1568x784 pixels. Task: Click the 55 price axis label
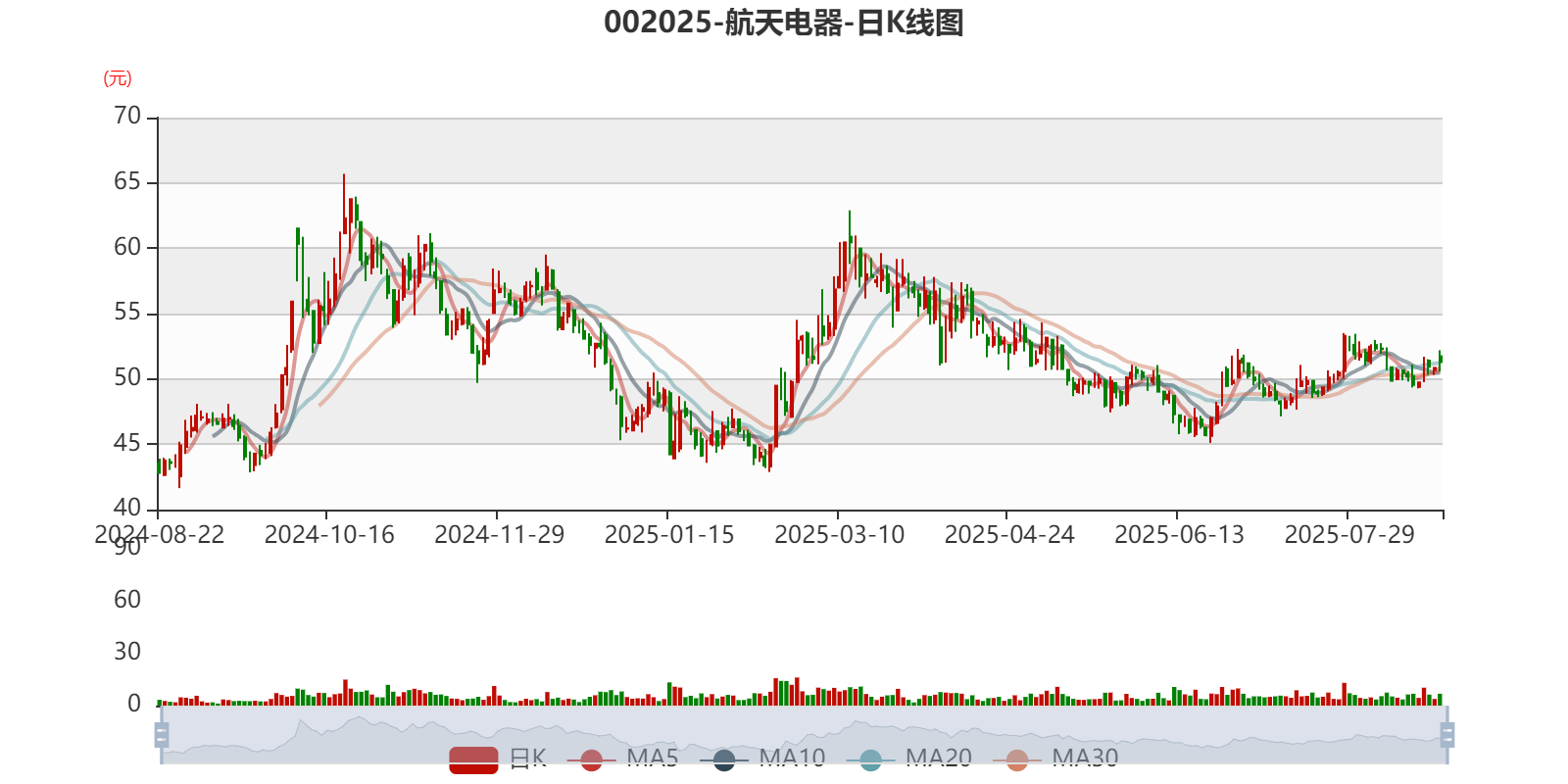pyautogui.click(x=127, y=313)
